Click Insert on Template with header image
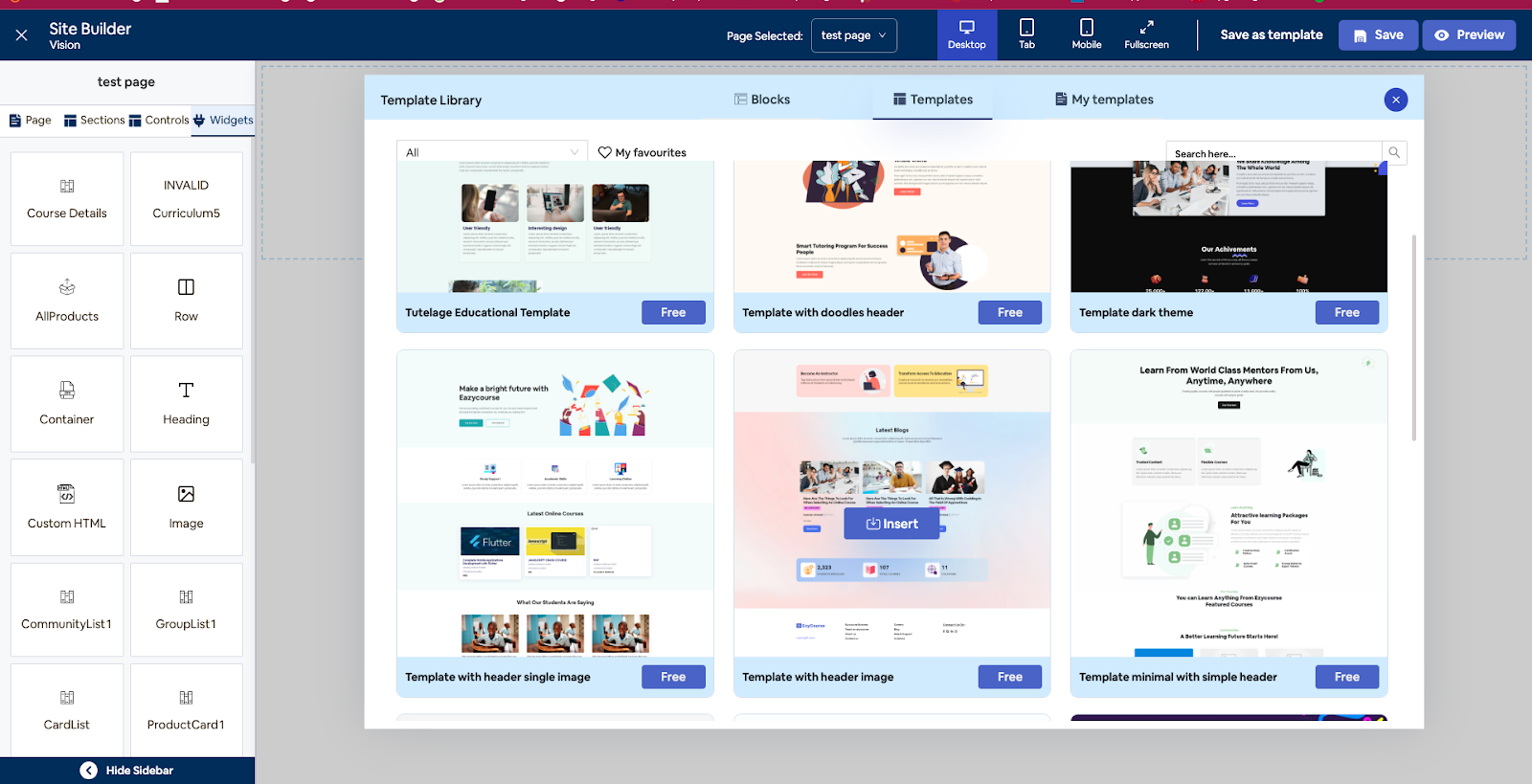1532x784 pixels. point(891,524)
